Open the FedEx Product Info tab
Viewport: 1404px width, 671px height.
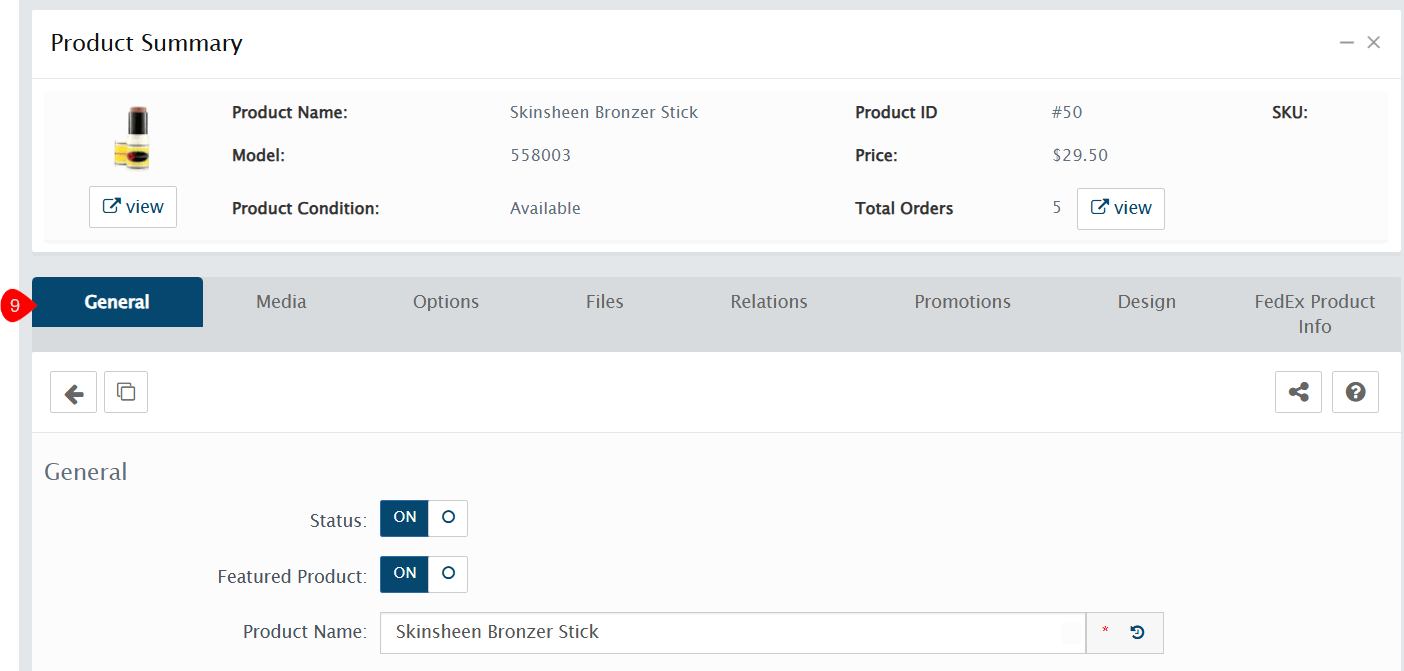coord(1314,314)
